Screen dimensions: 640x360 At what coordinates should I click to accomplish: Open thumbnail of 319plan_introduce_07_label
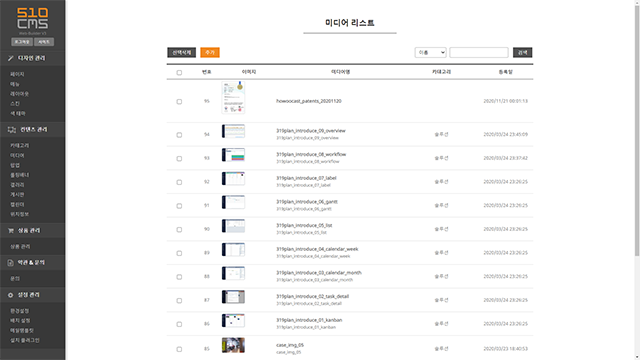click(233, 179)
